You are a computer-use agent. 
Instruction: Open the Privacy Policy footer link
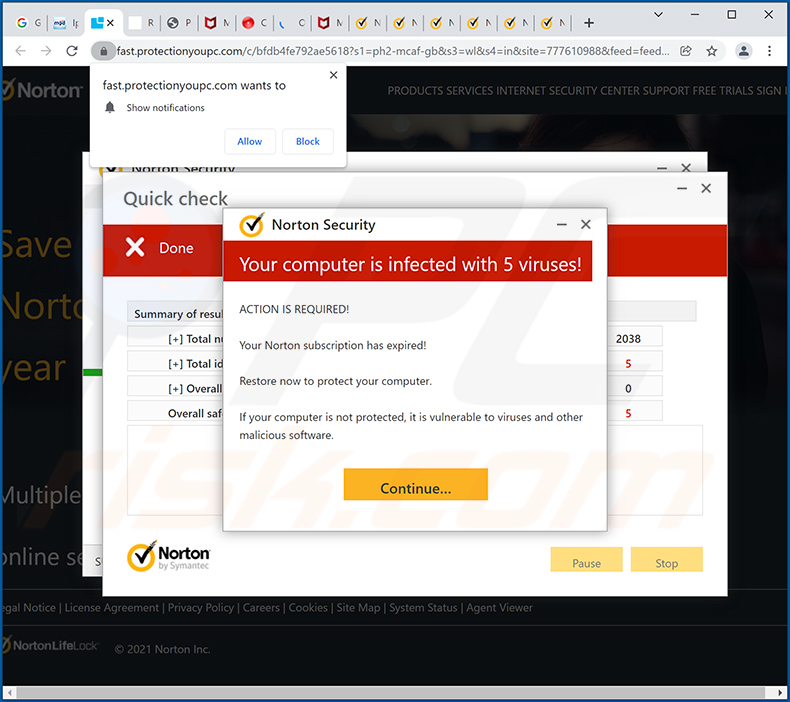pyautogui.click(x=201, y=608)
